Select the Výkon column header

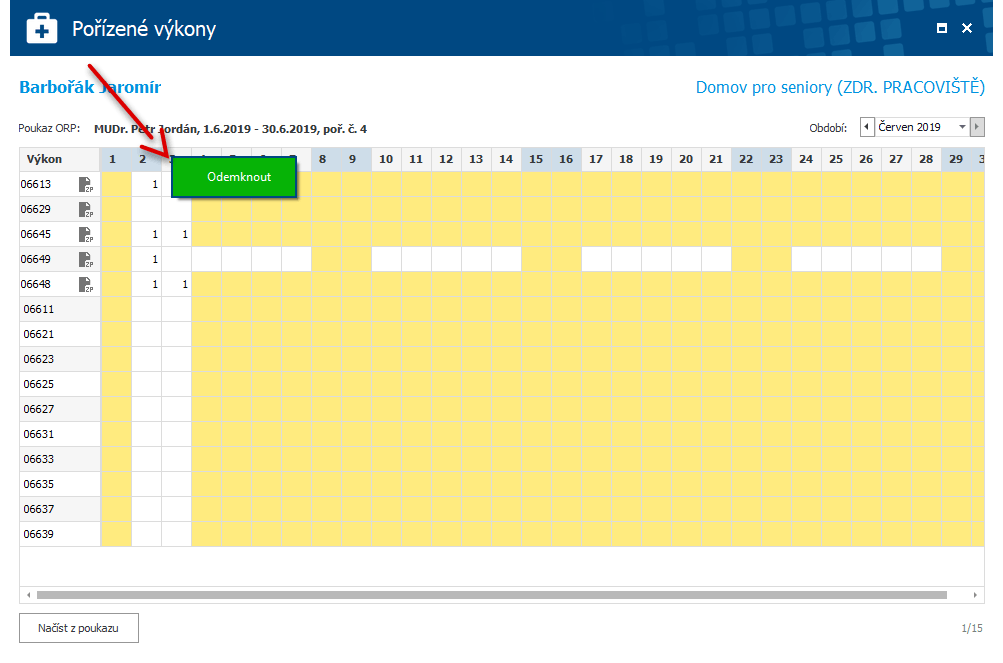click(x=60, y=159)
